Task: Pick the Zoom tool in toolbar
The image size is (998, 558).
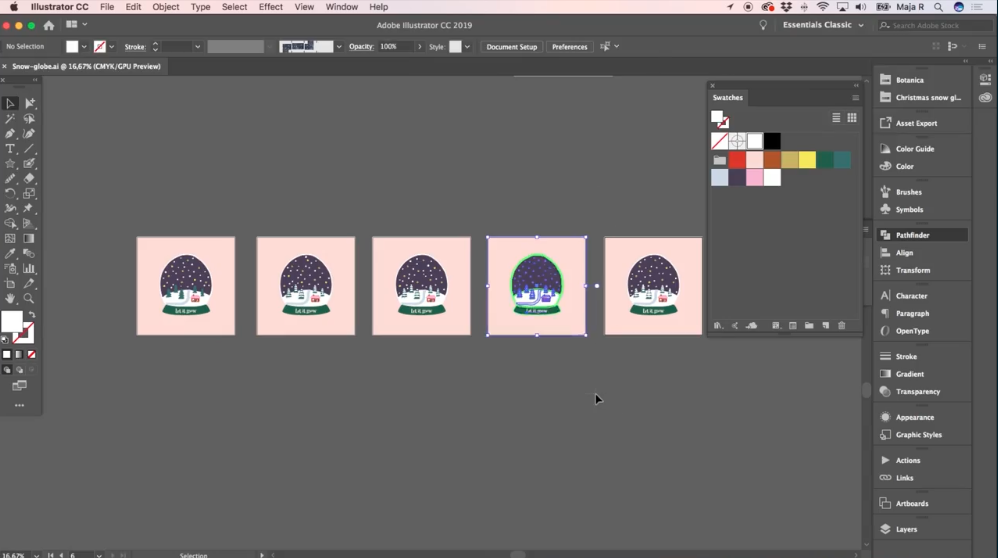Action: [x=29, y=298]
